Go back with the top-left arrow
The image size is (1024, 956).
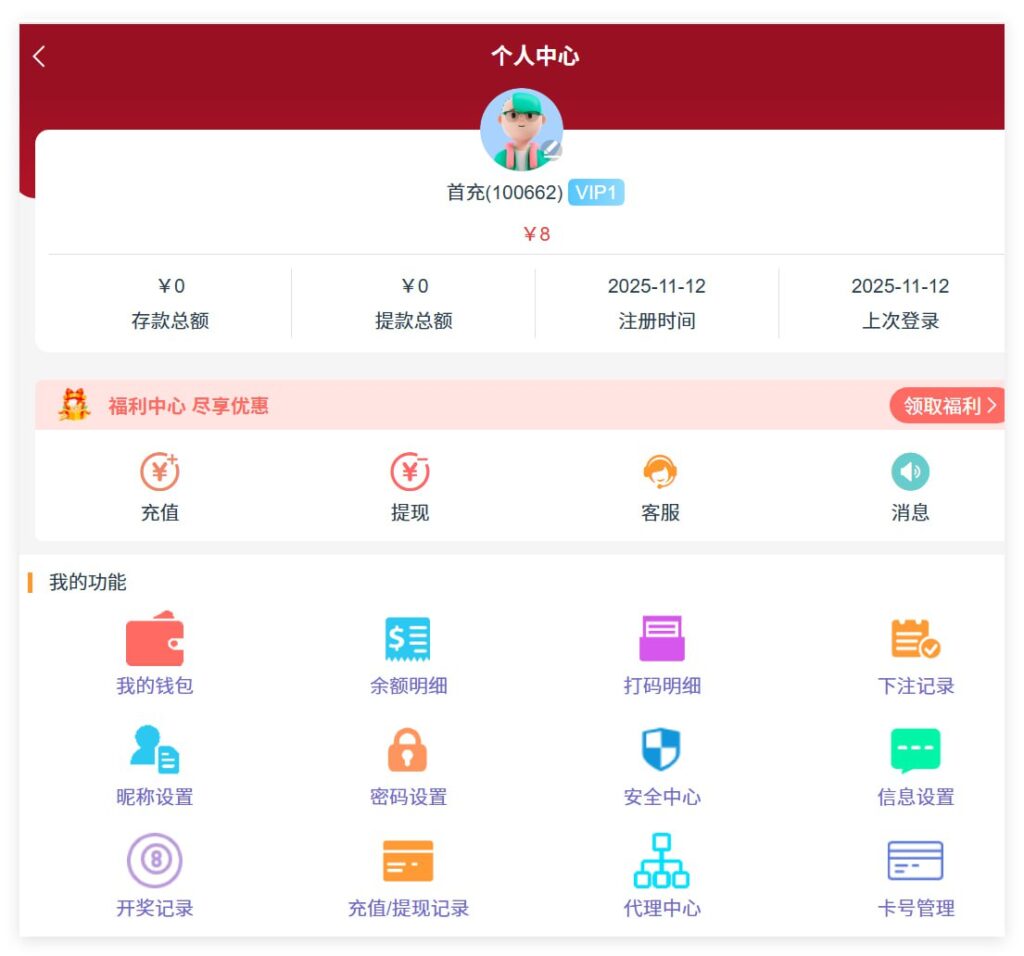coord(39,57)
